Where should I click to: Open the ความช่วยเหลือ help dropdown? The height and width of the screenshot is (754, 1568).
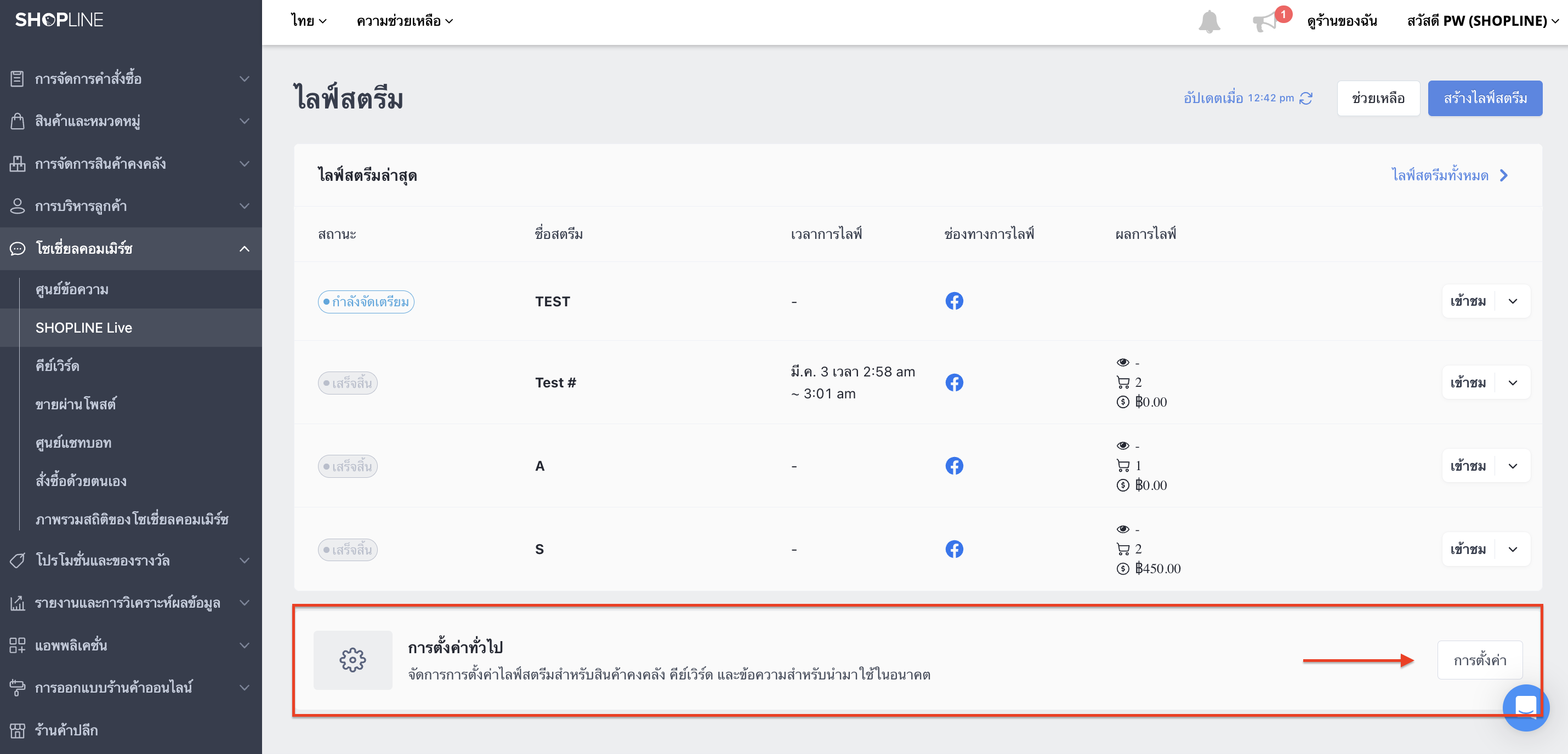(x=405, y=21)
